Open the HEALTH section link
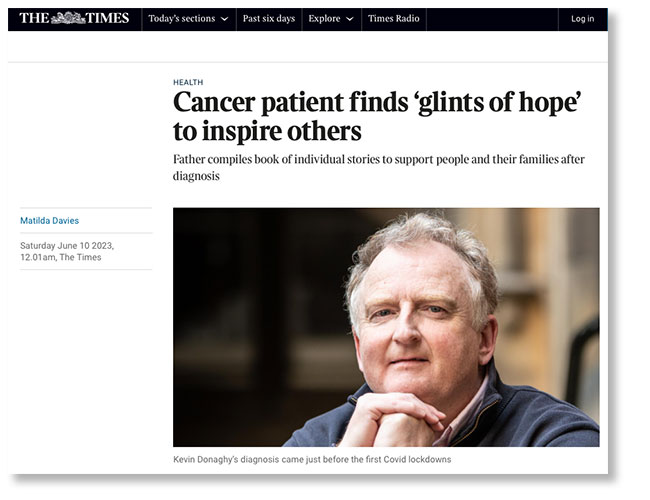The image size is (650, 500). point(187,82)
